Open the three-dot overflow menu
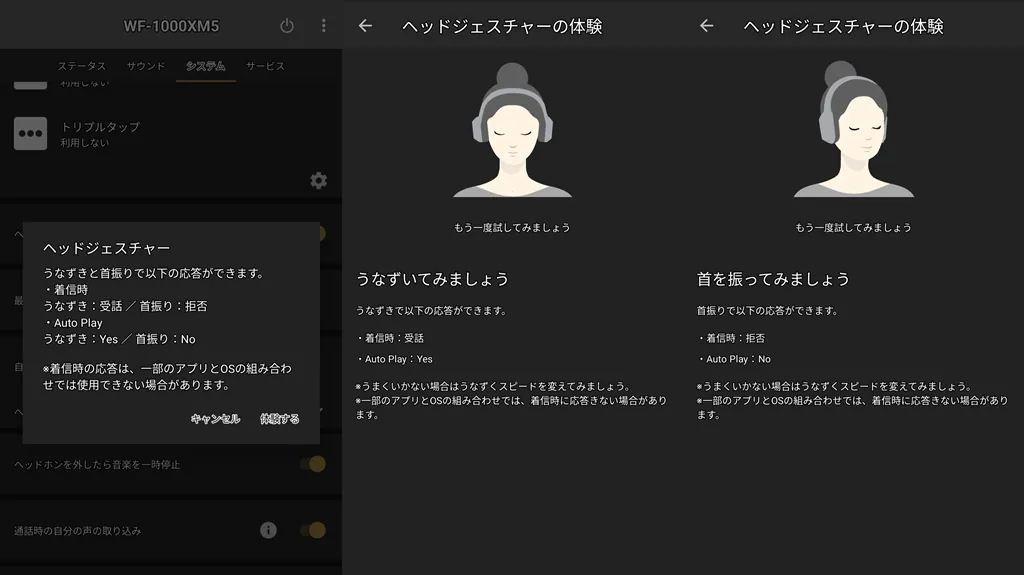The width and height of the screenshot is (1024, 575). [x=323, y=26]
